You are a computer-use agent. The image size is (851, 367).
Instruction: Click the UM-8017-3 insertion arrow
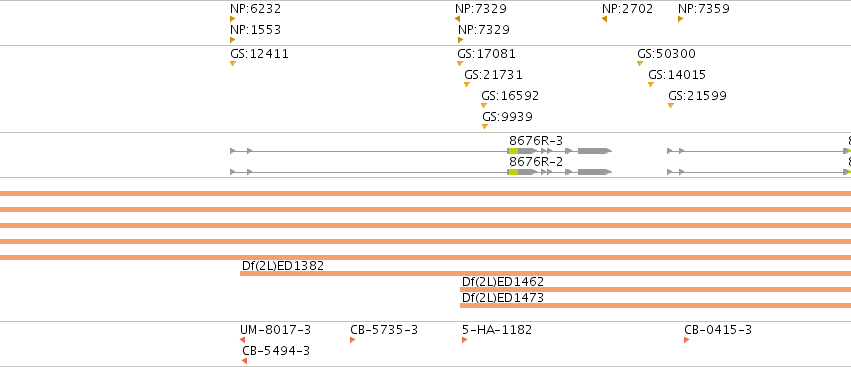point(243,340)
